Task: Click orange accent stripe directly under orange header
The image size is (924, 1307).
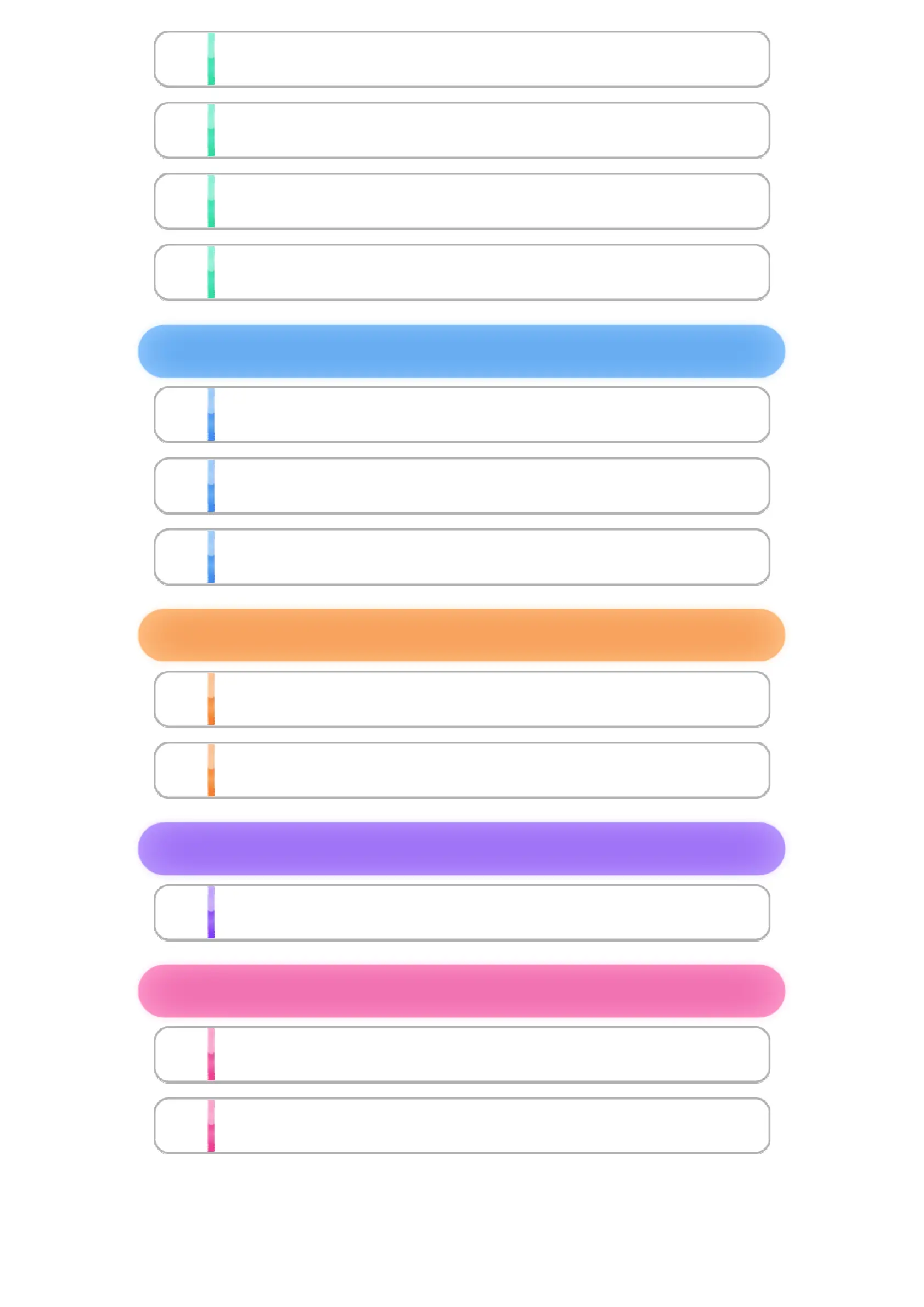Action: point(211,698)
